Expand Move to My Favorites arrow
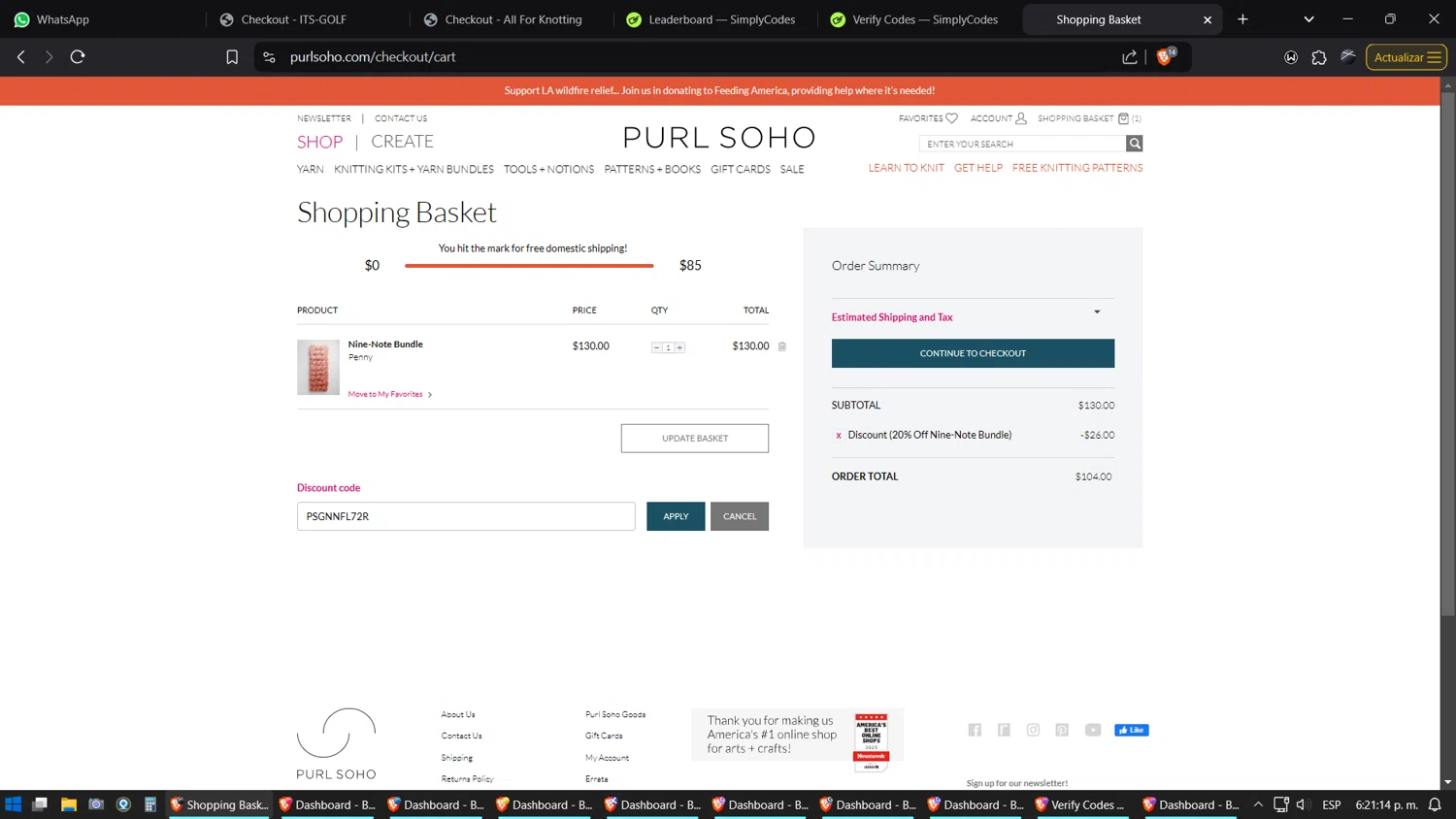Viewport: 1456px width, 819px height. (430, 395)
